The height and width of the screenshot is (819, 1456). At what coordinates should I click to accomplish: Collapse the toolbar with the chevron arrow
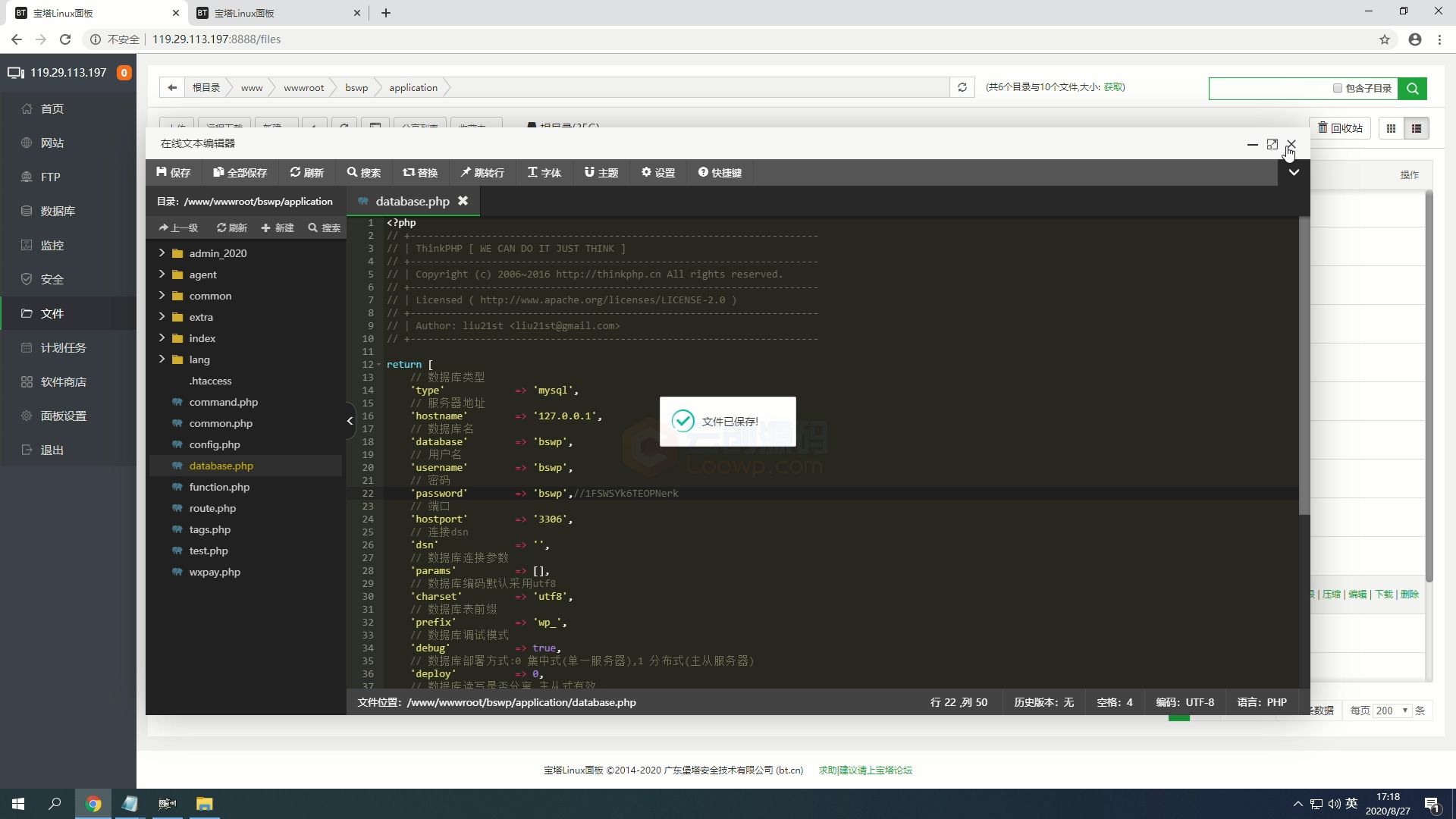tap(1294, 173)
